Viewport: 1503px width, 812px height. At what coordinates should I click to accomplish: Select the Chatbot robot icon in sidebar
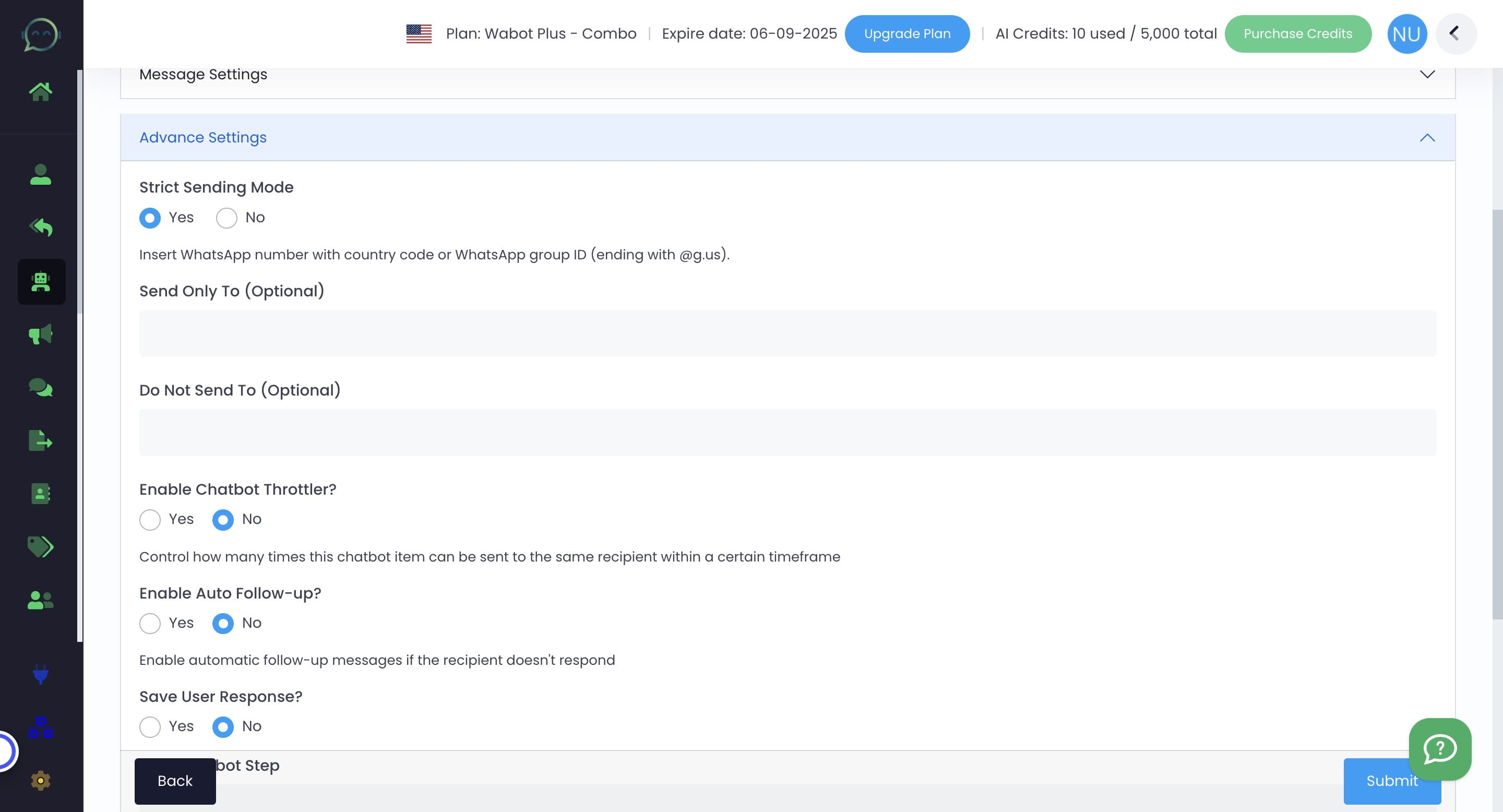pos(41,282)
